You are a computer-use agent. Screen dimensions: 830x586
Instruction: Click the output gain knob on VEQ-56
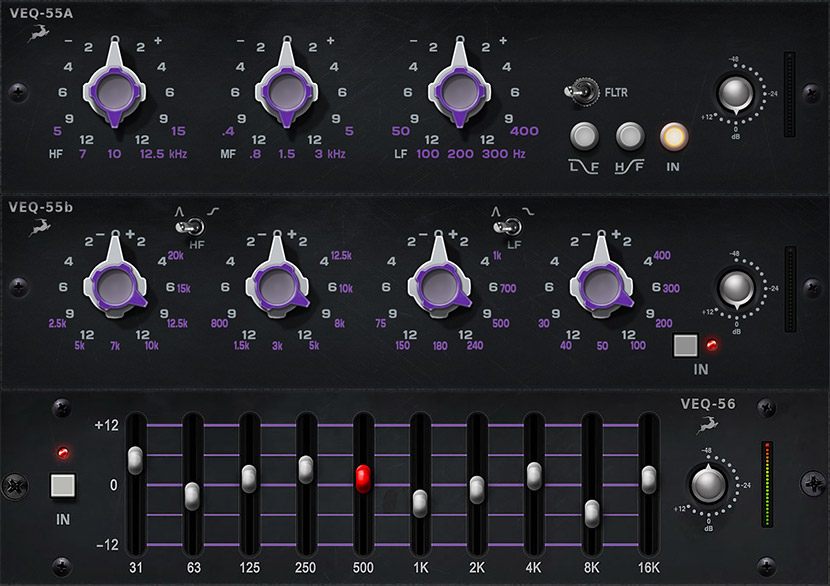point(708,484)
